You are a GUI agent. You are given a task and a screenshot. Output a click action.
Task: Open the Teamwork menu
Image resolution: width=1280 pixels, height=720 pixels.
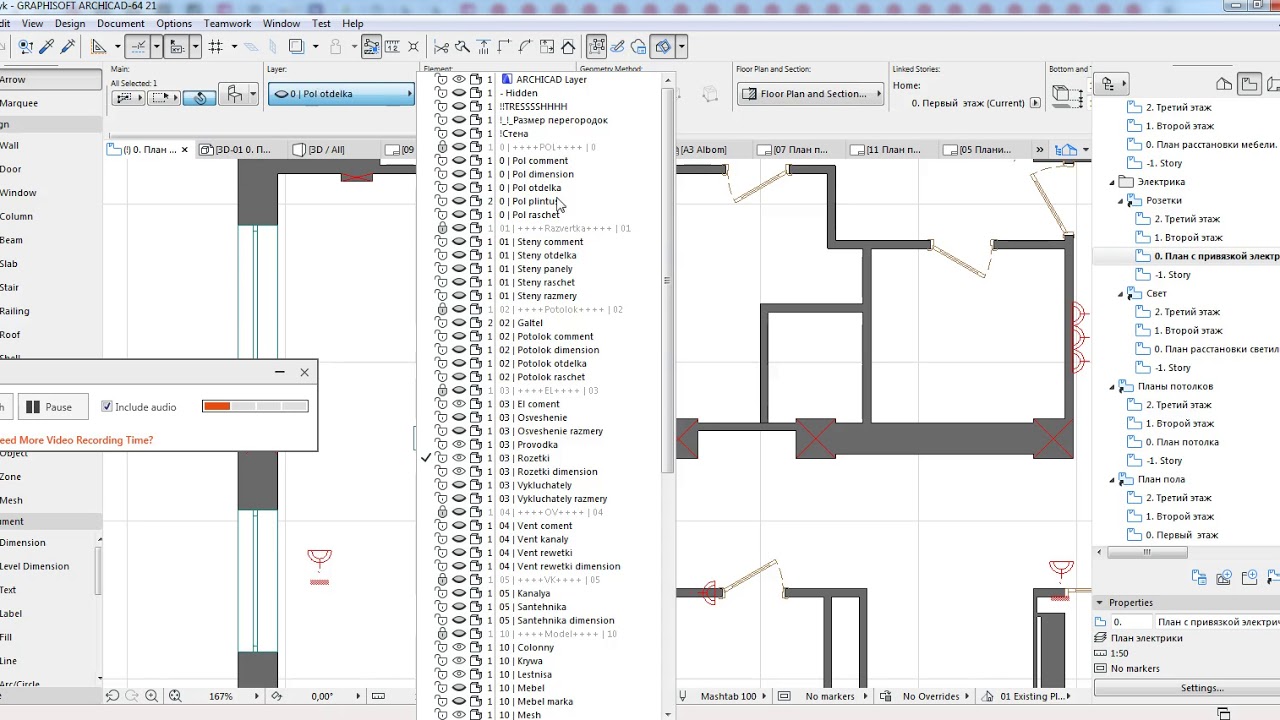point(227,23)
